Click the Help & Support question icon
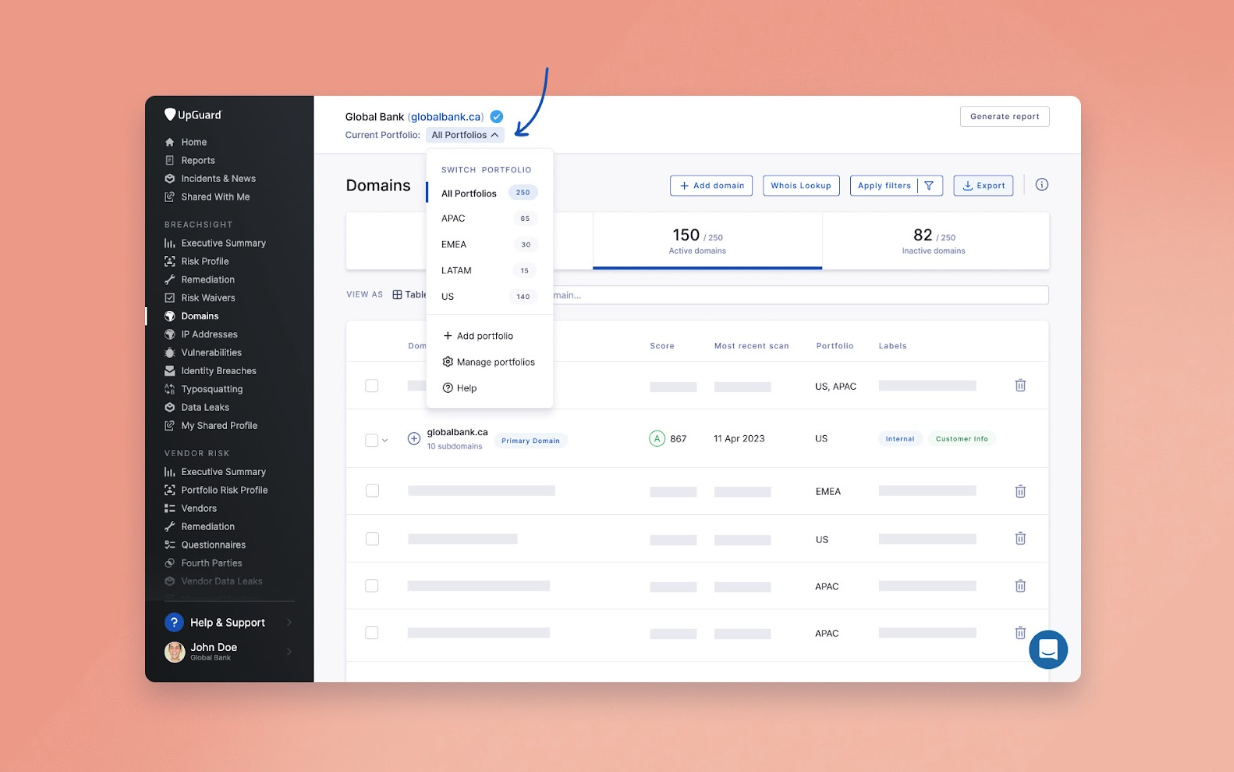Viewport: 1234px width, 772px height. pyautogui.click(x=174, y=622)
